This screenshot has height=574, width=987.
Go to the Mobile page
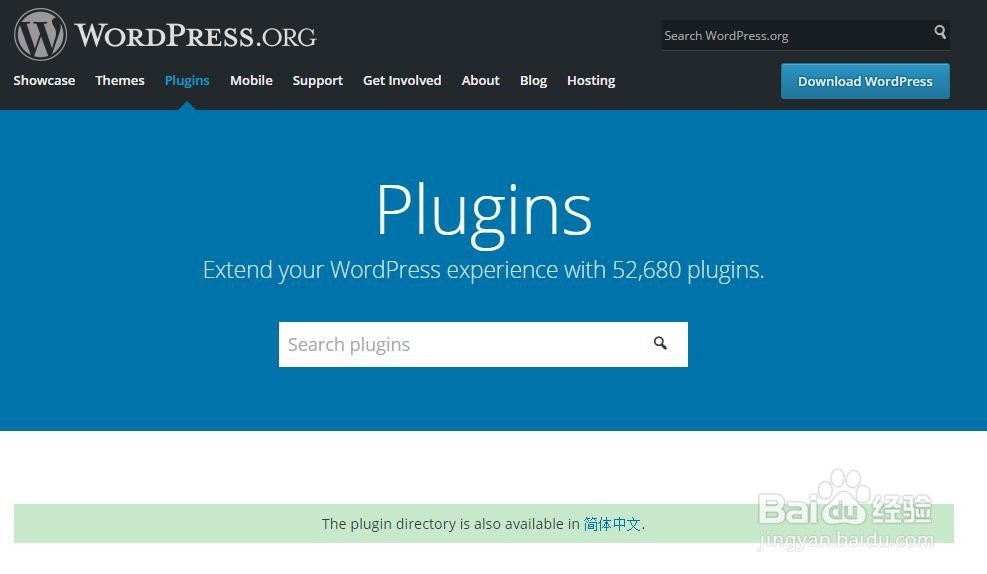251,81
